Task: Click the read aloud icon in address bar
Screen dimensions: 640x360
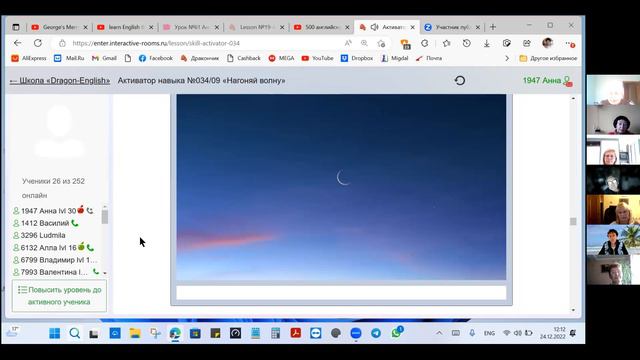Action: coord(348,43)
